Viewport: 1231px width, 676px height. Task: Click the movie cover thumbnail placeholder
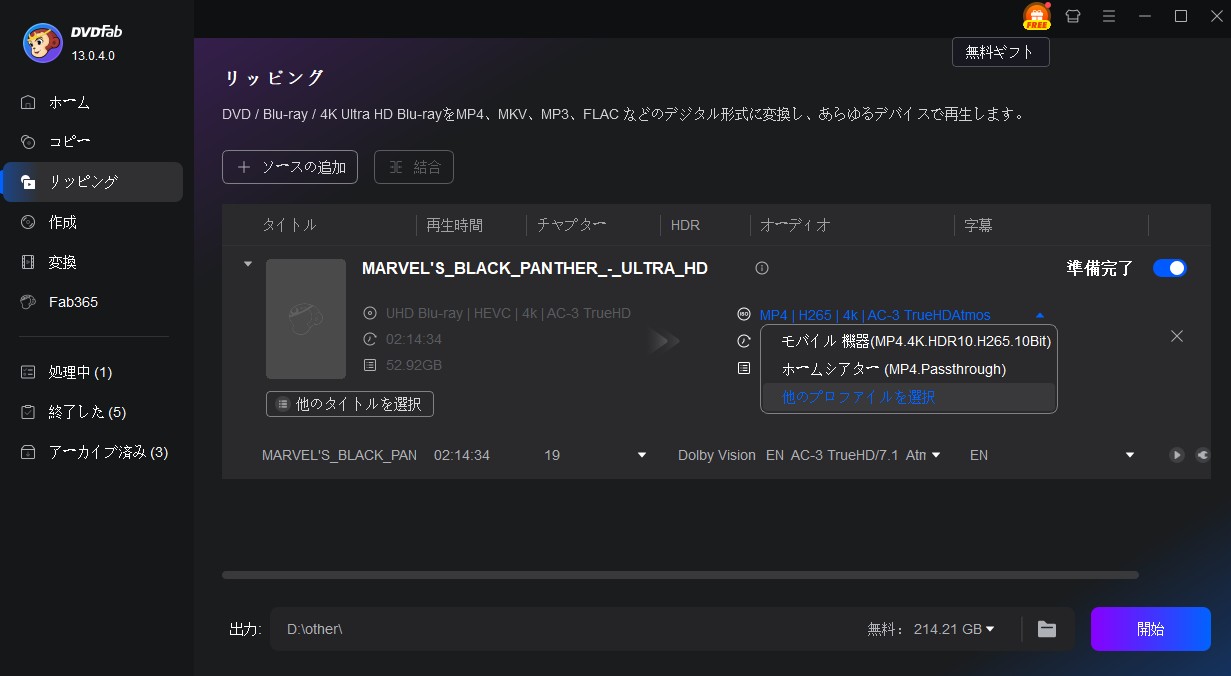pos(306,319)
